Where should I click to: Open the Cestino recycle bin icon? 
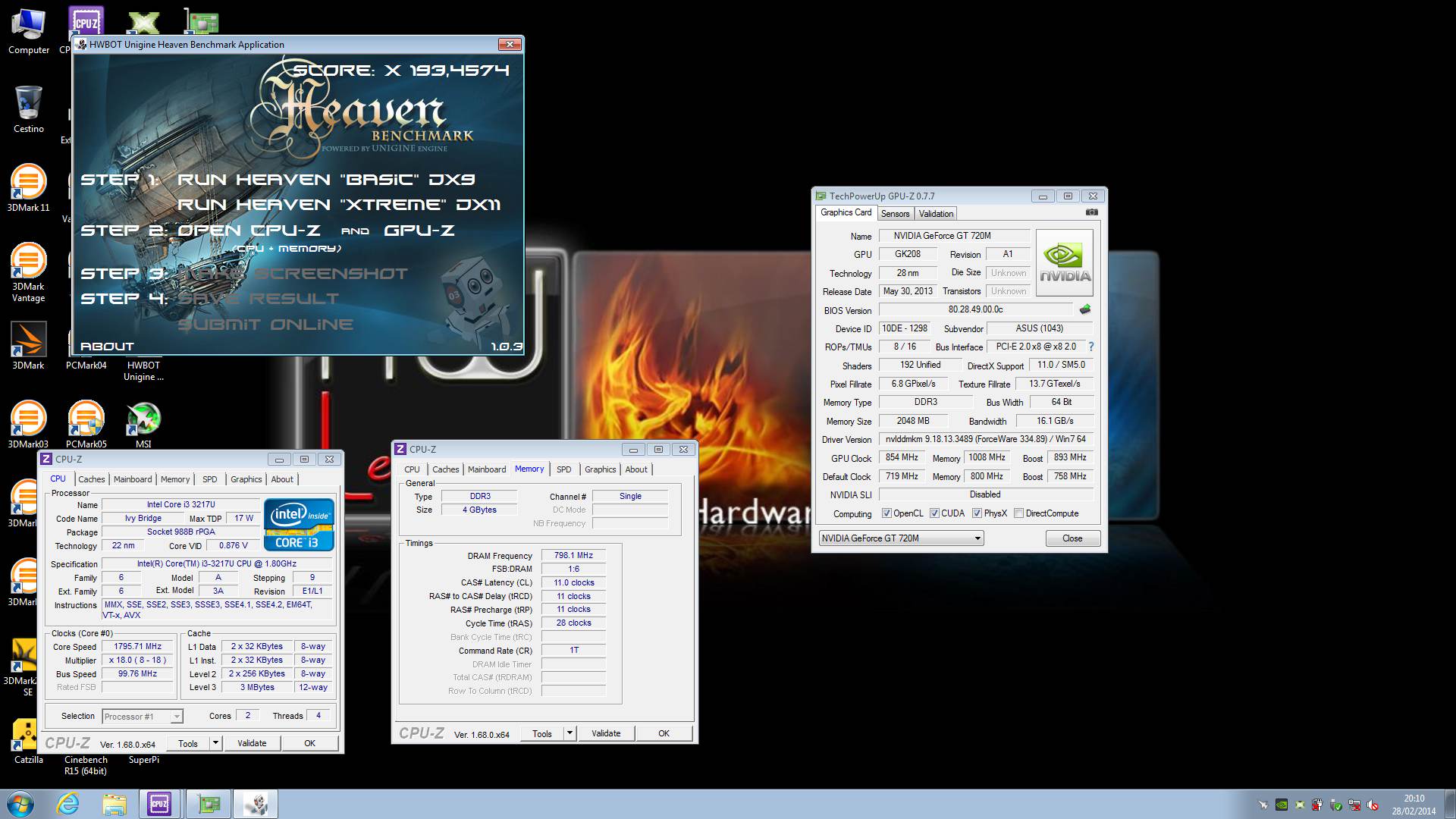29,110
